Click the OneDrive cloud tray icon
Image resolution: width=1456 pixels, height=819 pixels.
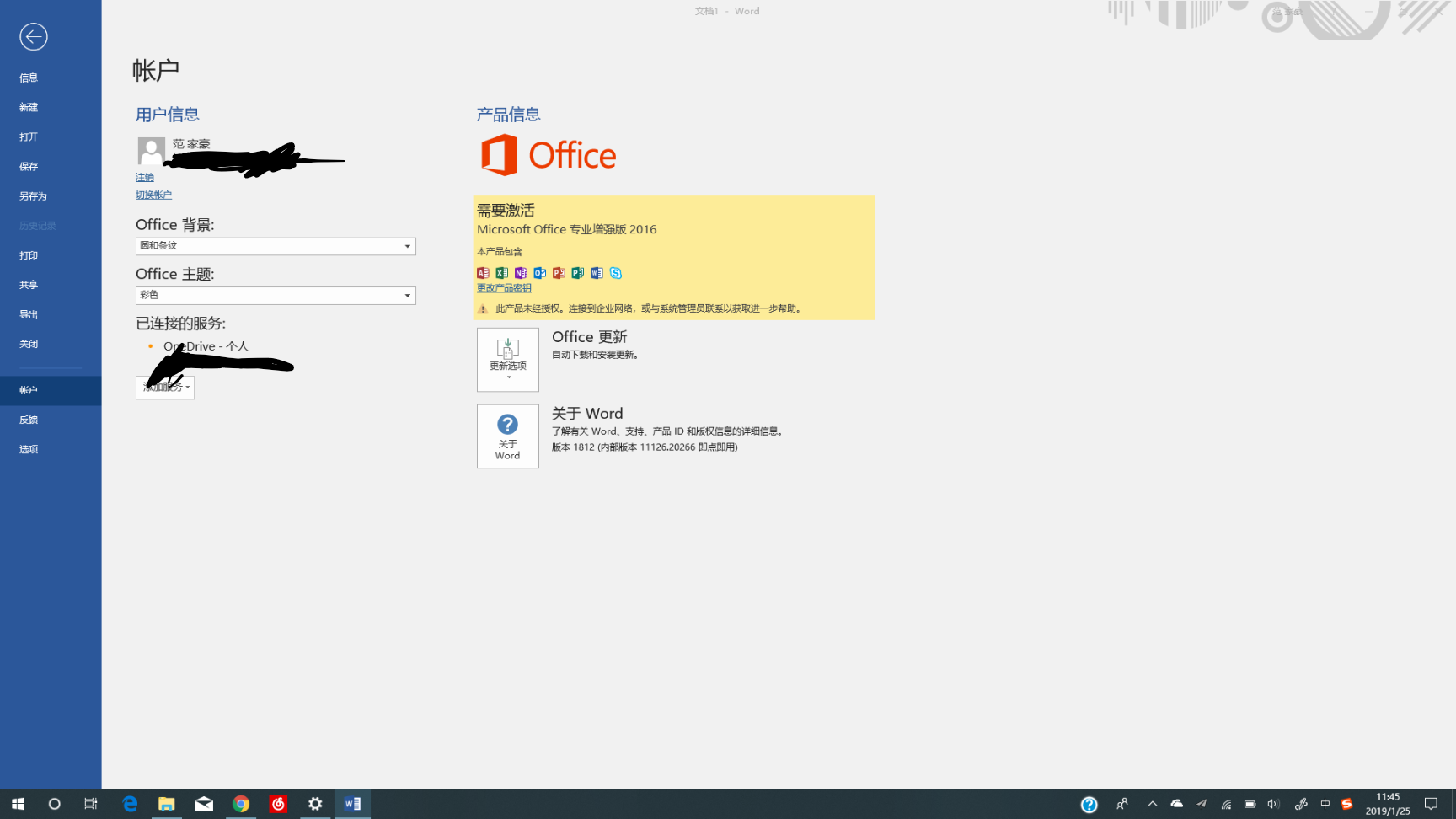tap(1177, 804)
